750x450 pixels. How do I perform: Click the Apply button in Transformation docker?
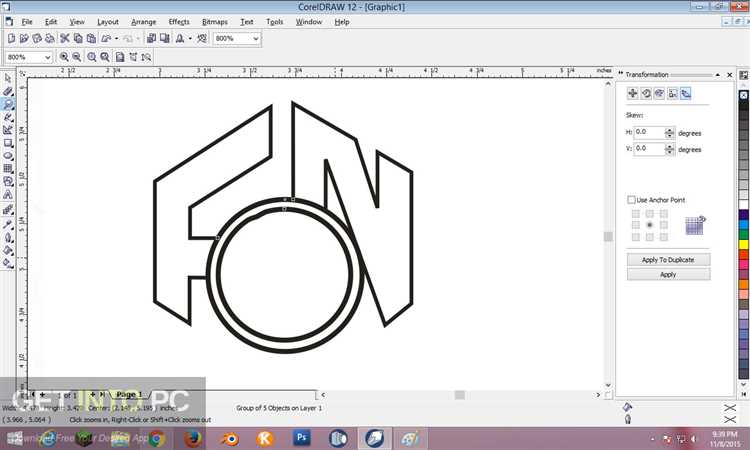pyautogui.click(x=668, y=274)
